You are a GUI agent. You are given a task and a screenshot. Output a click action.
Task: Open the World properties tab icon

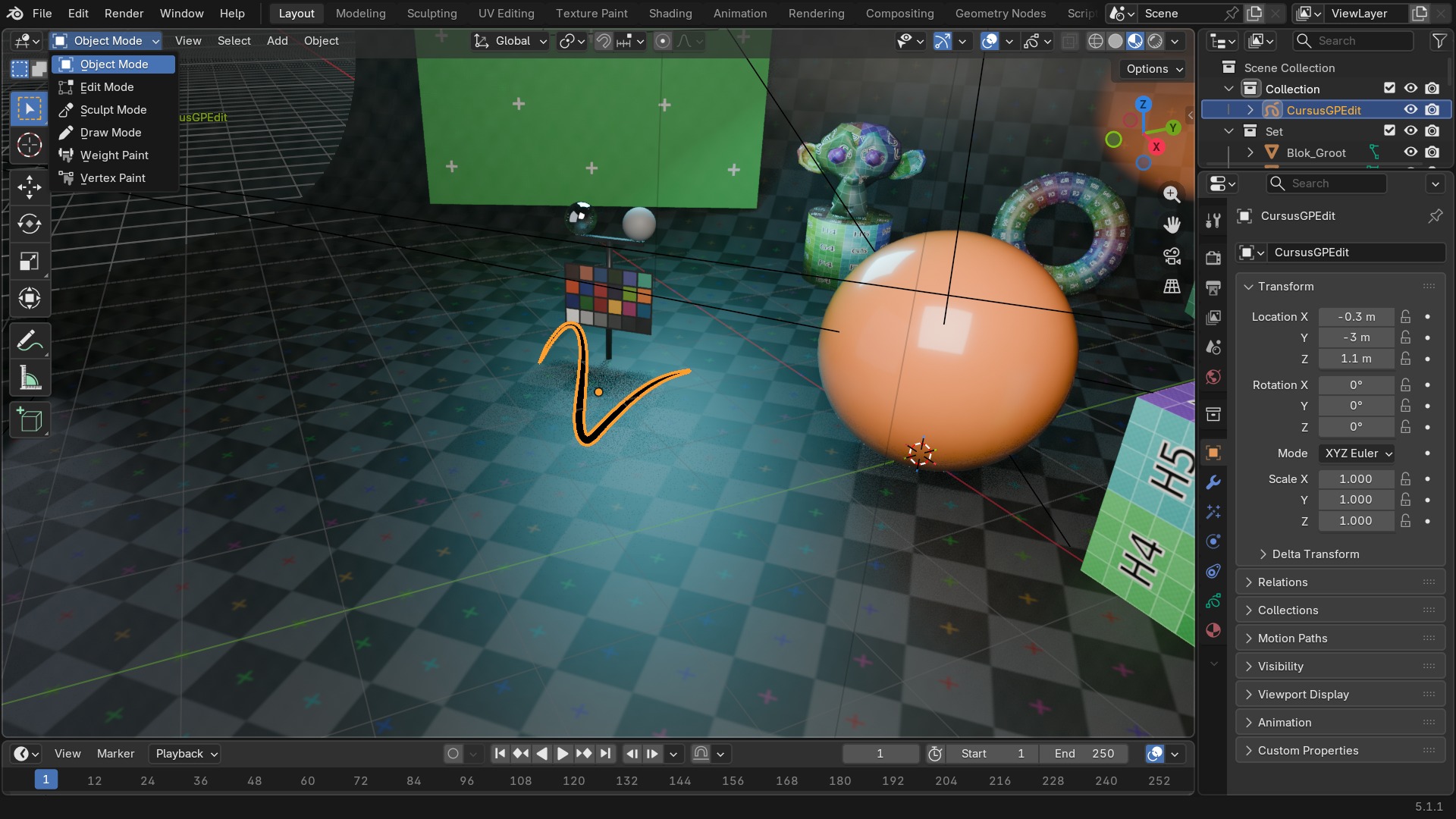[1213, 377]
